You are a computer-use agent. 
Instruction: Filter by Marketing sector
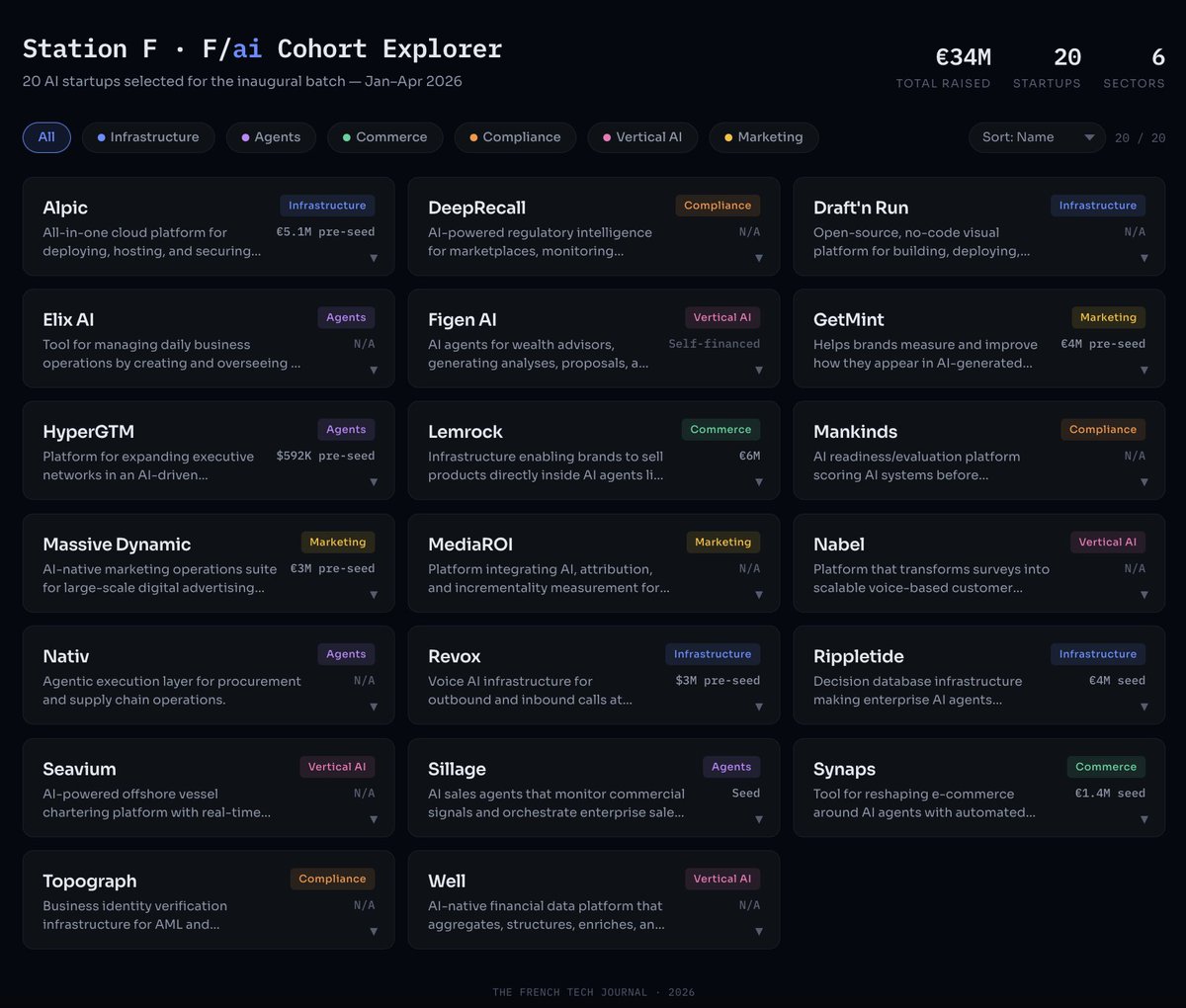point(763,137)
